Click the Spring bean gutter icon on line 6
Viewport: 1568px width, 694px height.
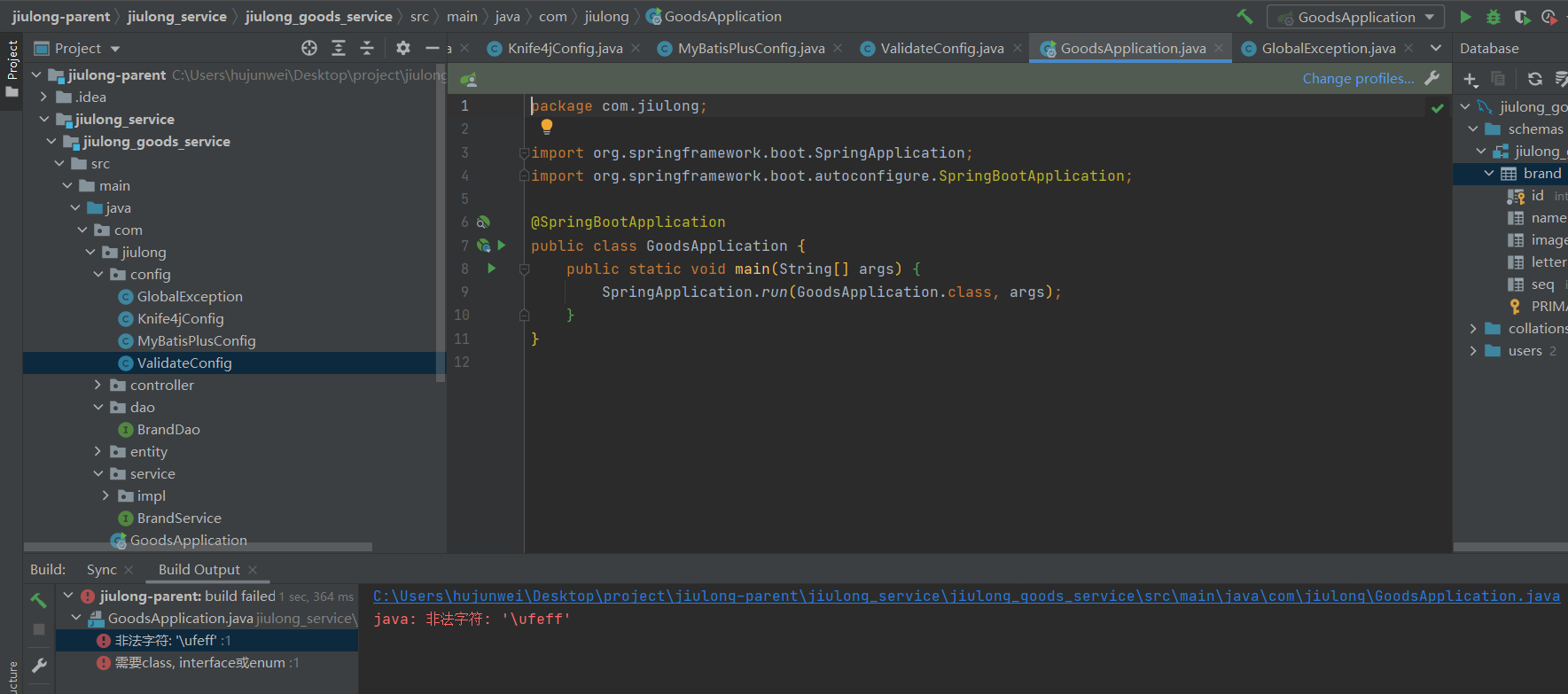(483, 222)
